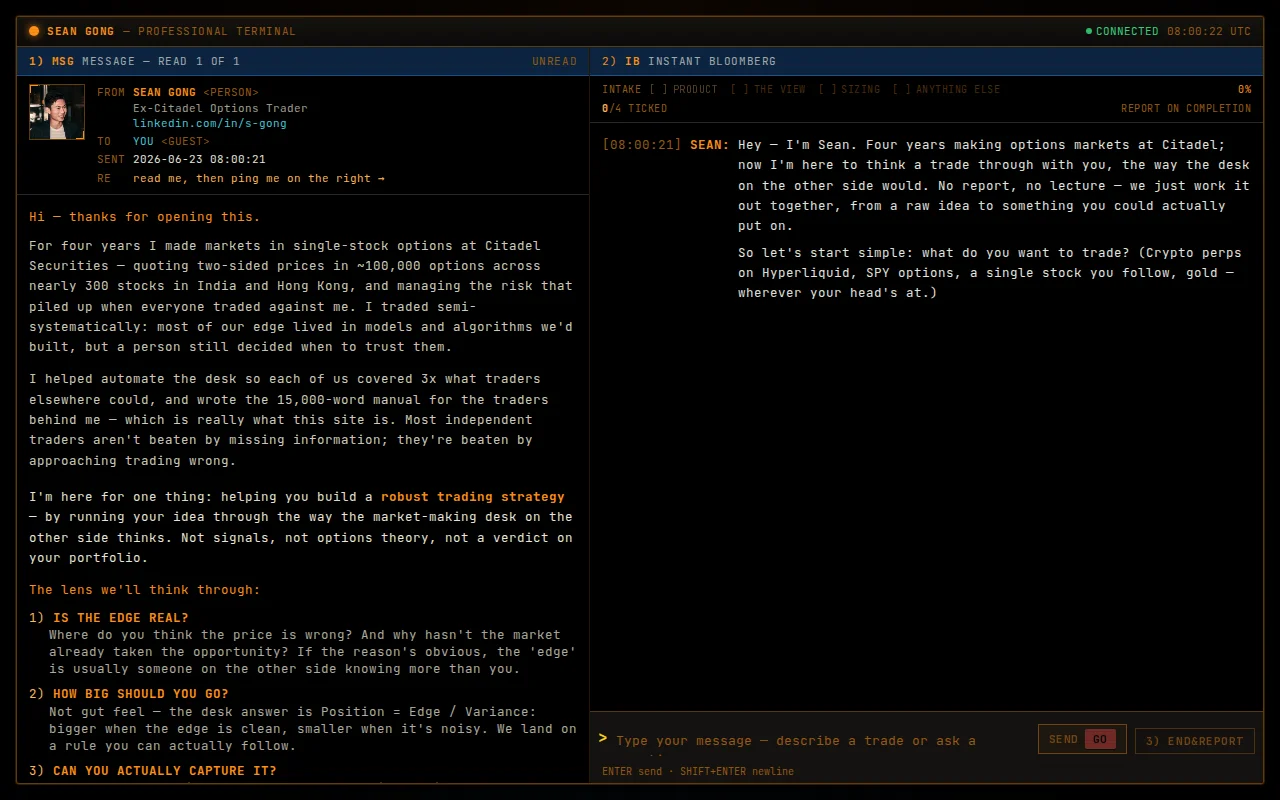
Task: Click 'Hi — thanks for opening this.' greeting
Action: [x=145, y=217]
